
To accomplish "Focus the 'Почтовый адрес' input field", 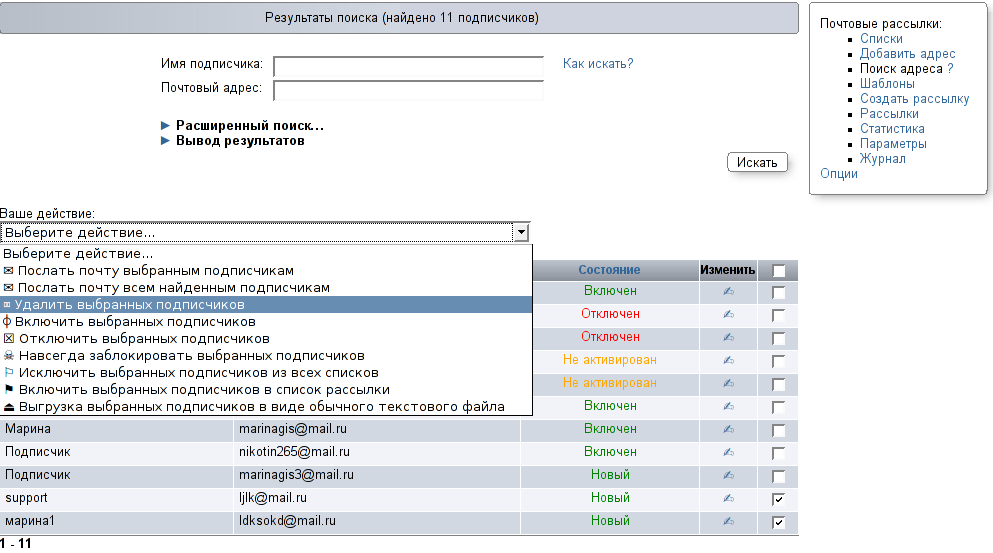I will [408, 90].
